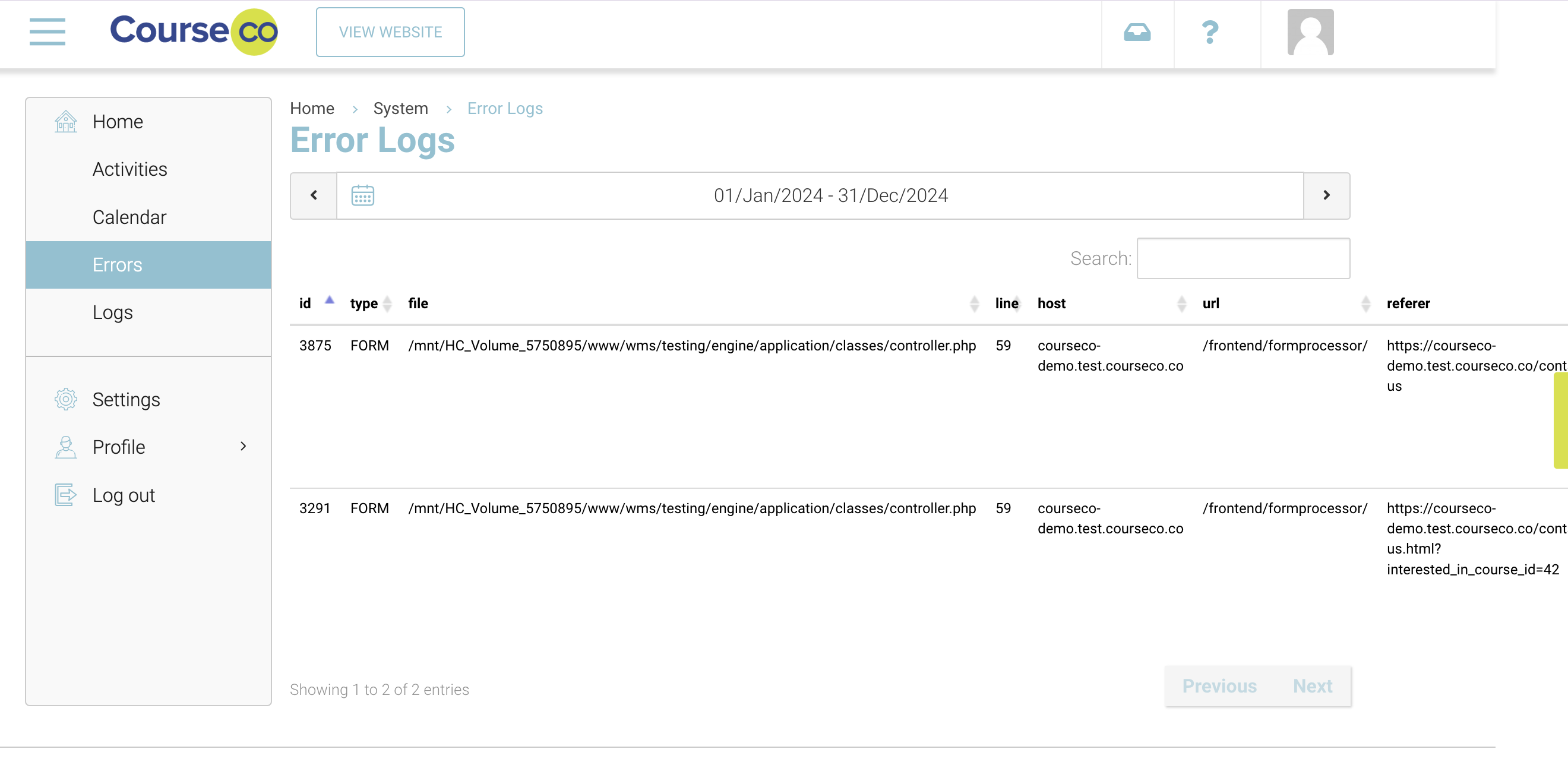Select Errors in the sidebar
Image resolution: width=1568 pixels, height=765 pixels.
click(x=117, y=264)
